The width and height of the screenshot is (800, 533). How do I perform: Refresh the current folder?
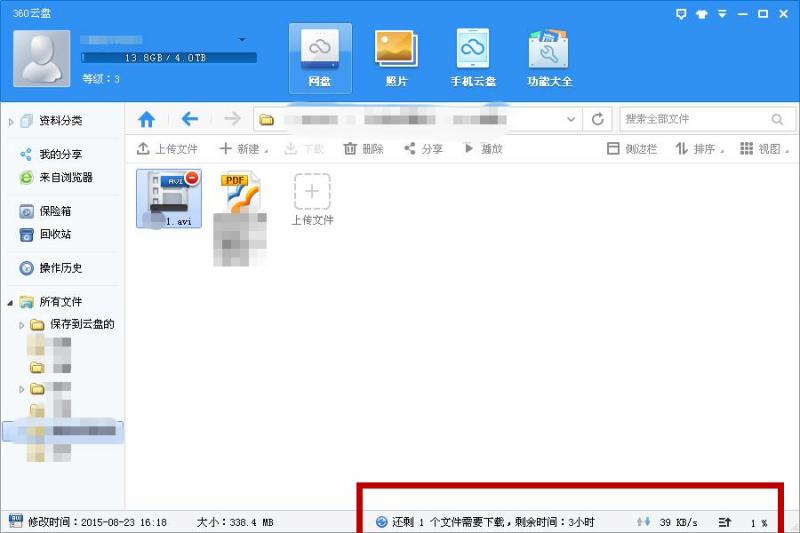(597, 119)
